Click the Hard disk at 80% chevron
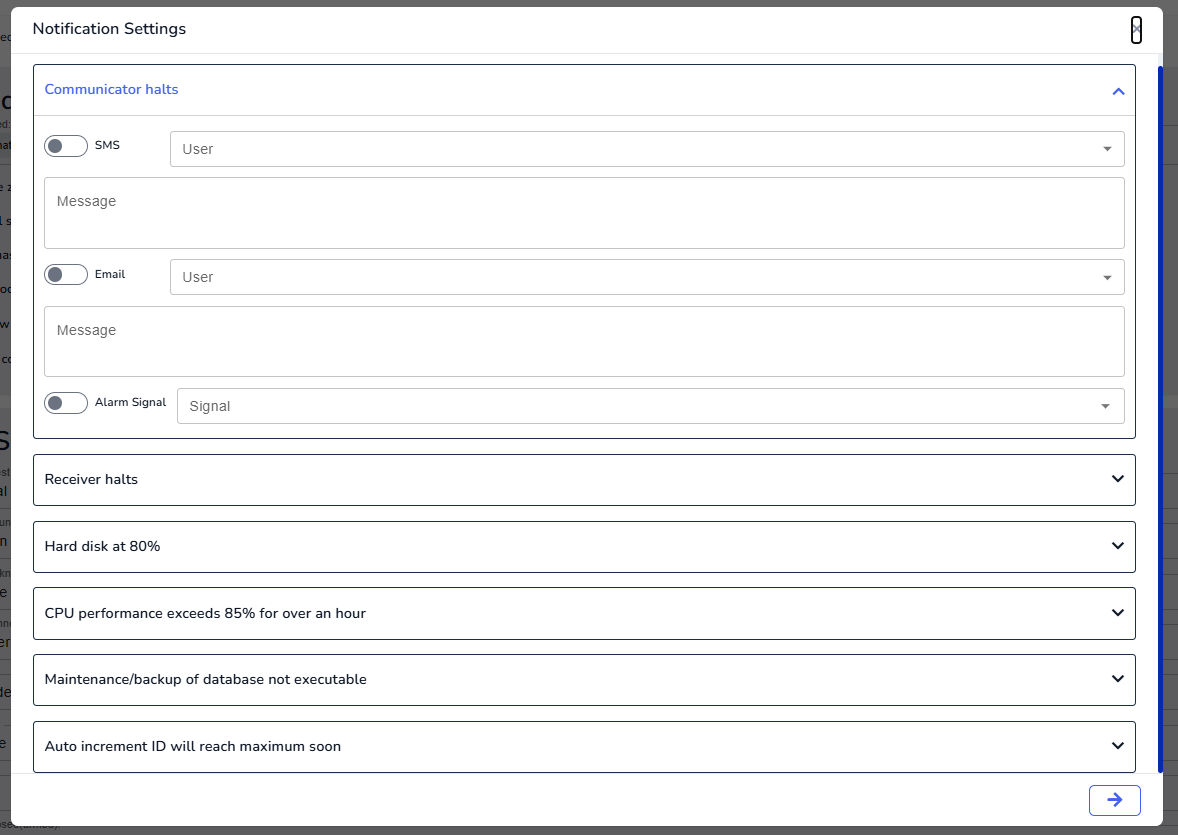1178x835 pixels. [1118, 546]
